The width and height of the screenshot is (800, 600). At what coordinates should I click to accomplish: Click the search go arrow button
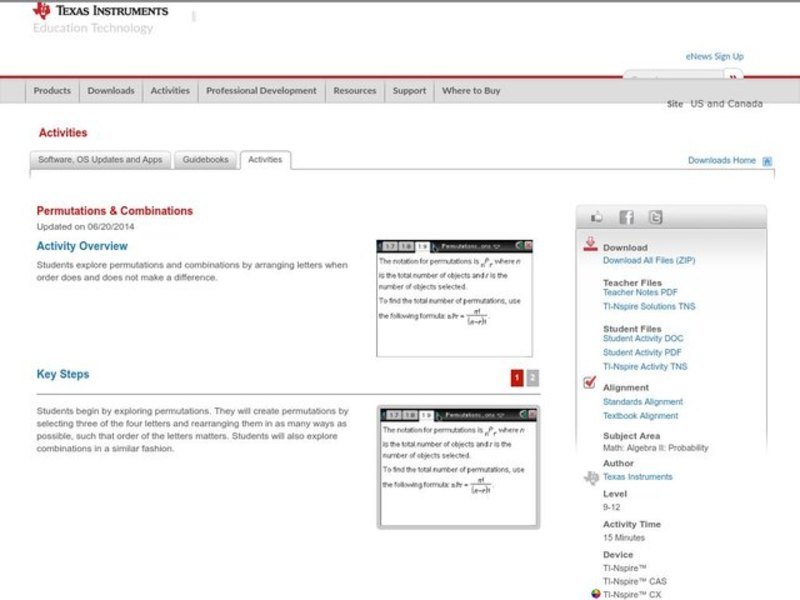[734, 75]
